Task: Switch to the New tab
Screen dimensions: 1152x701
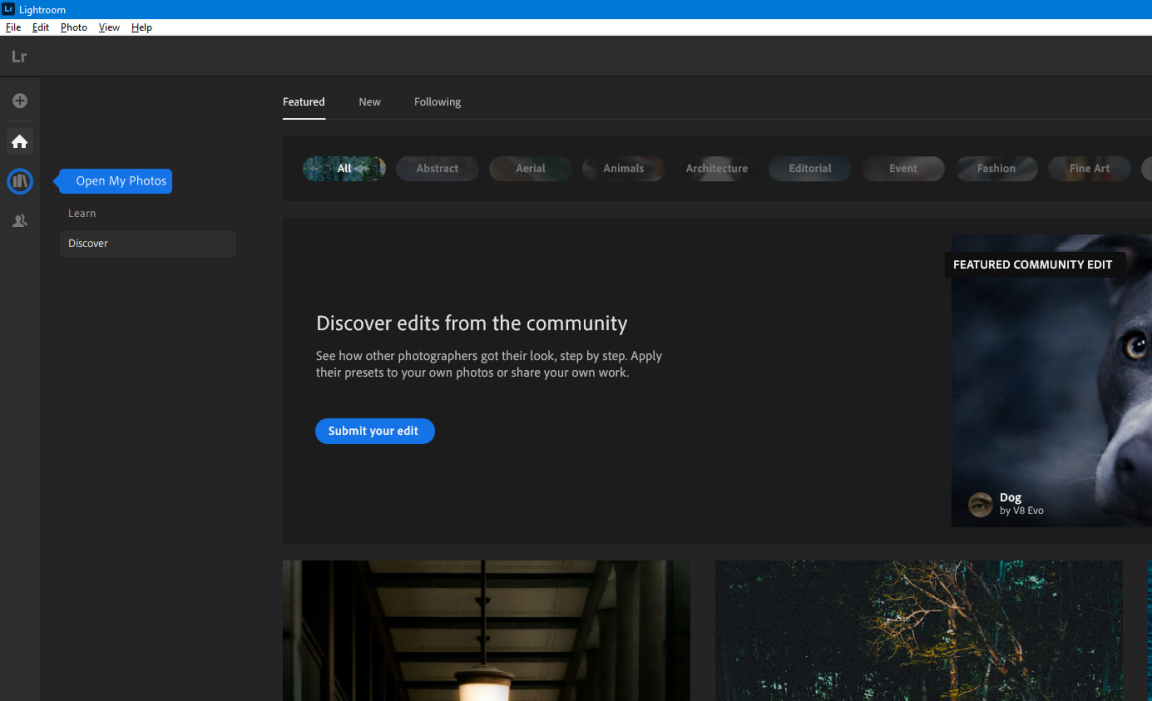Action: pyautogui.click(x=369, y=102)
